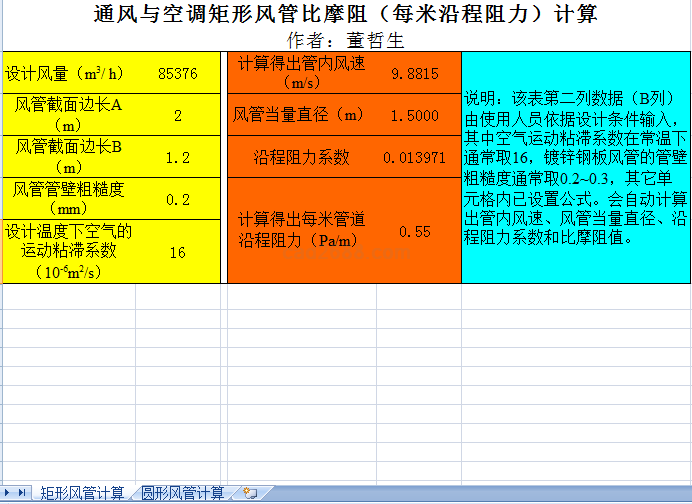This screenshot has width=692, height=504.
Task: Click the next sheet navigation arrow
Action: tap(8, 493)
